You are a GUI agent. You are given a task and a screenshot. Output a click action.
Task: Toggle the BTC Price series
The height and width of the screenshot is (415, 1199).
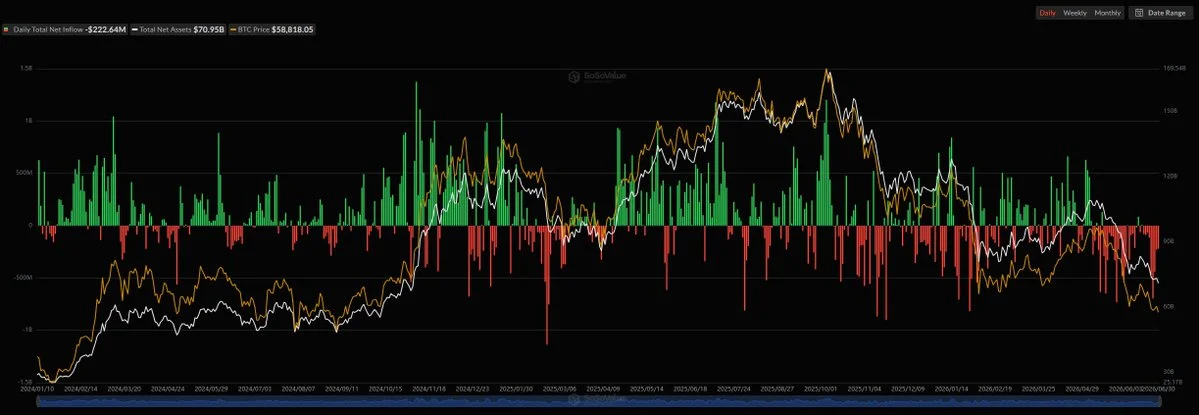point(271,30)
